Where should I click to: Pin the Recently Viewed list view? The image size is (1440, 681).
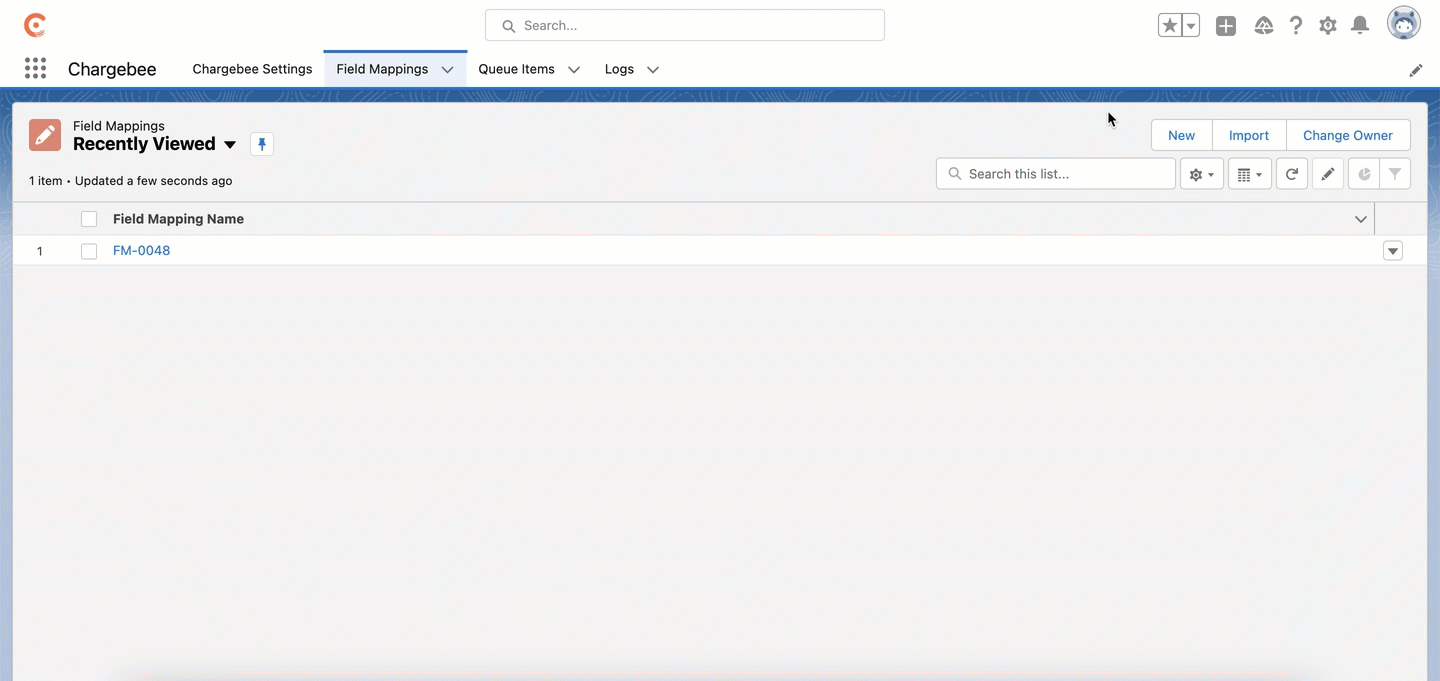(262, 144)
